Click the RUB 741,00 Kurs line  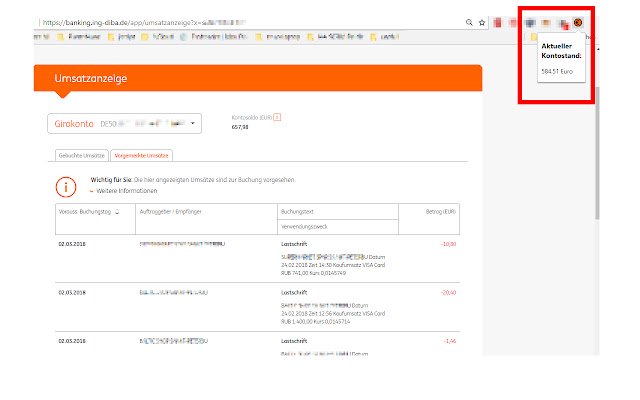[x=313, y=273]
